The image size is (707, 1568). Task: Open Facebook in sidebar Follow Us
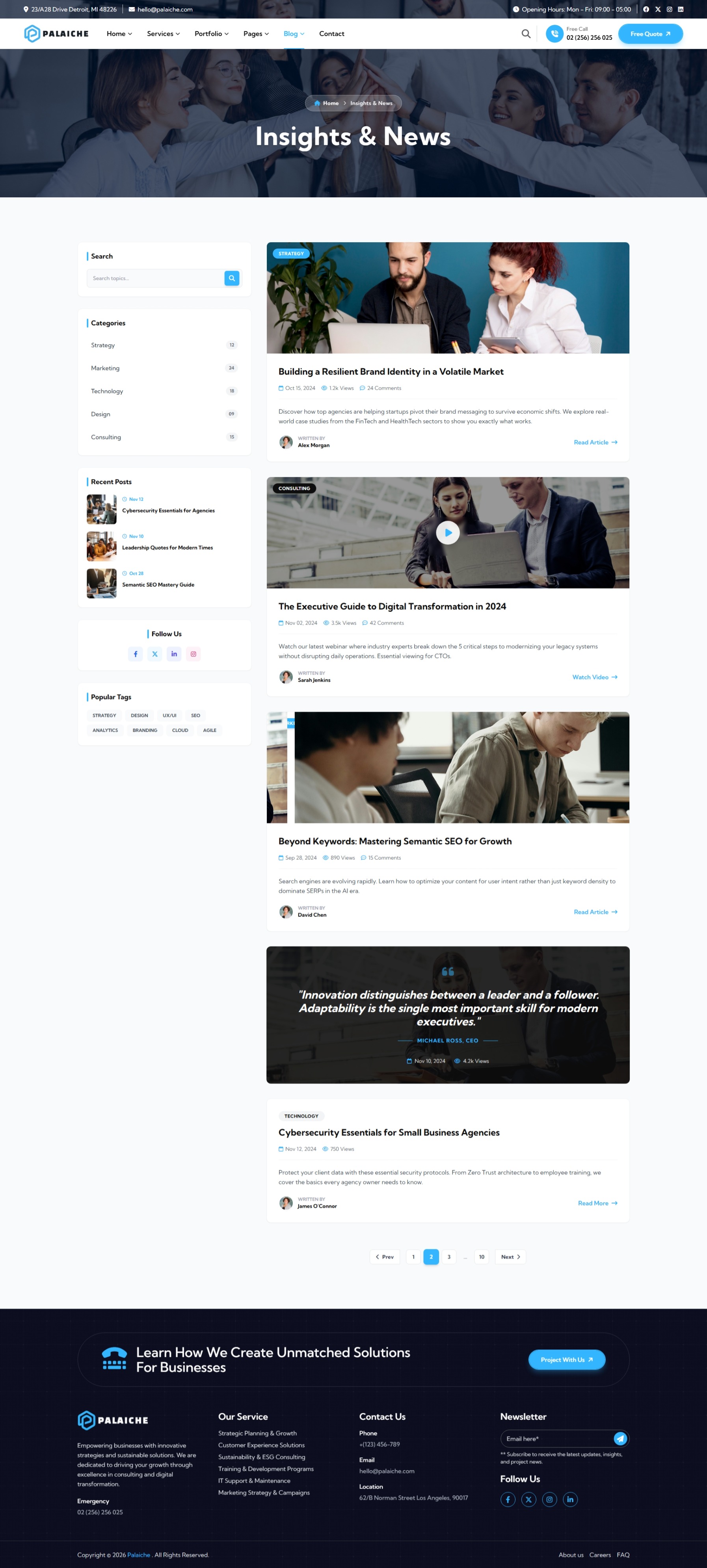[x=135, y=654]
